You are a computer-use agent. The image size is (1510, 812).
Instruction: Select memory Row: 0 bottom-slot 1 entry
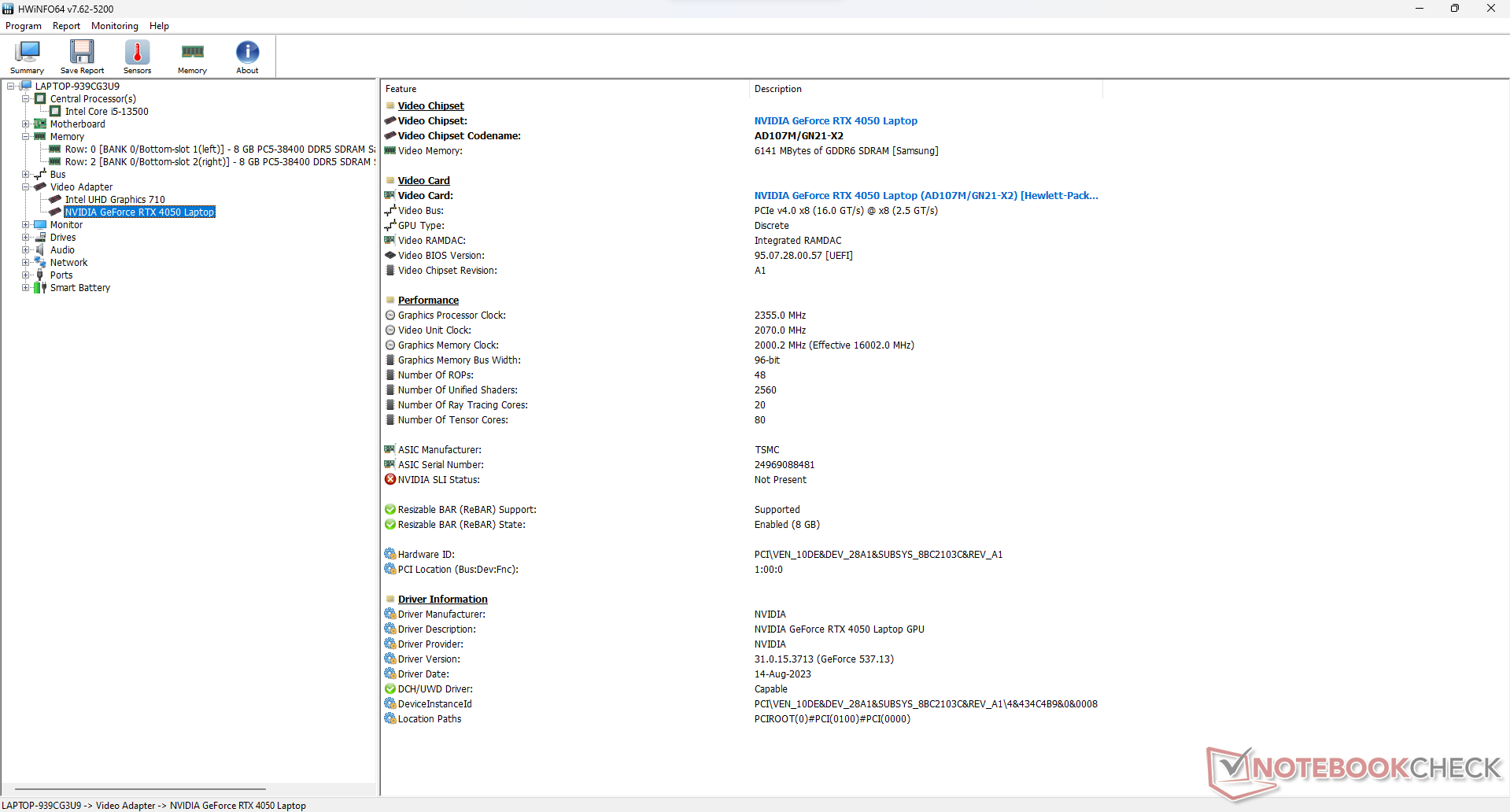[x=220, y=149]
